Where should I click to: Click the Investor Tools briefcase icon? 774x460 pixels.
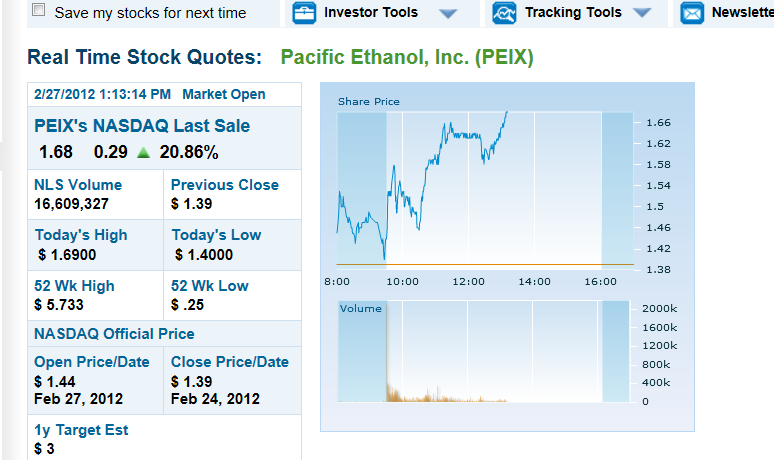tap(303, 13)
